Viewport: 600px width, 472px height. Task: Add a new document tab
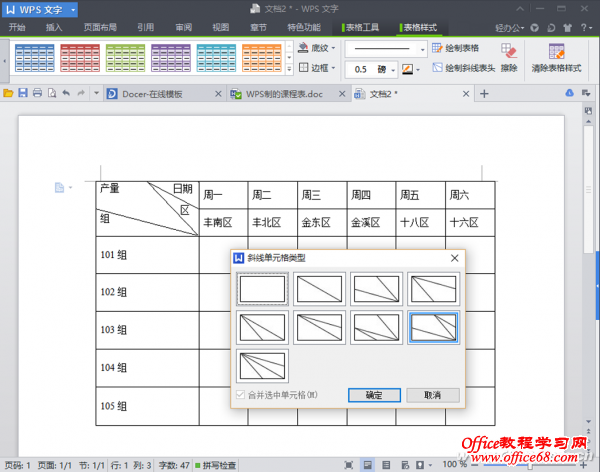pyautogui.click(x=484, y=94)
